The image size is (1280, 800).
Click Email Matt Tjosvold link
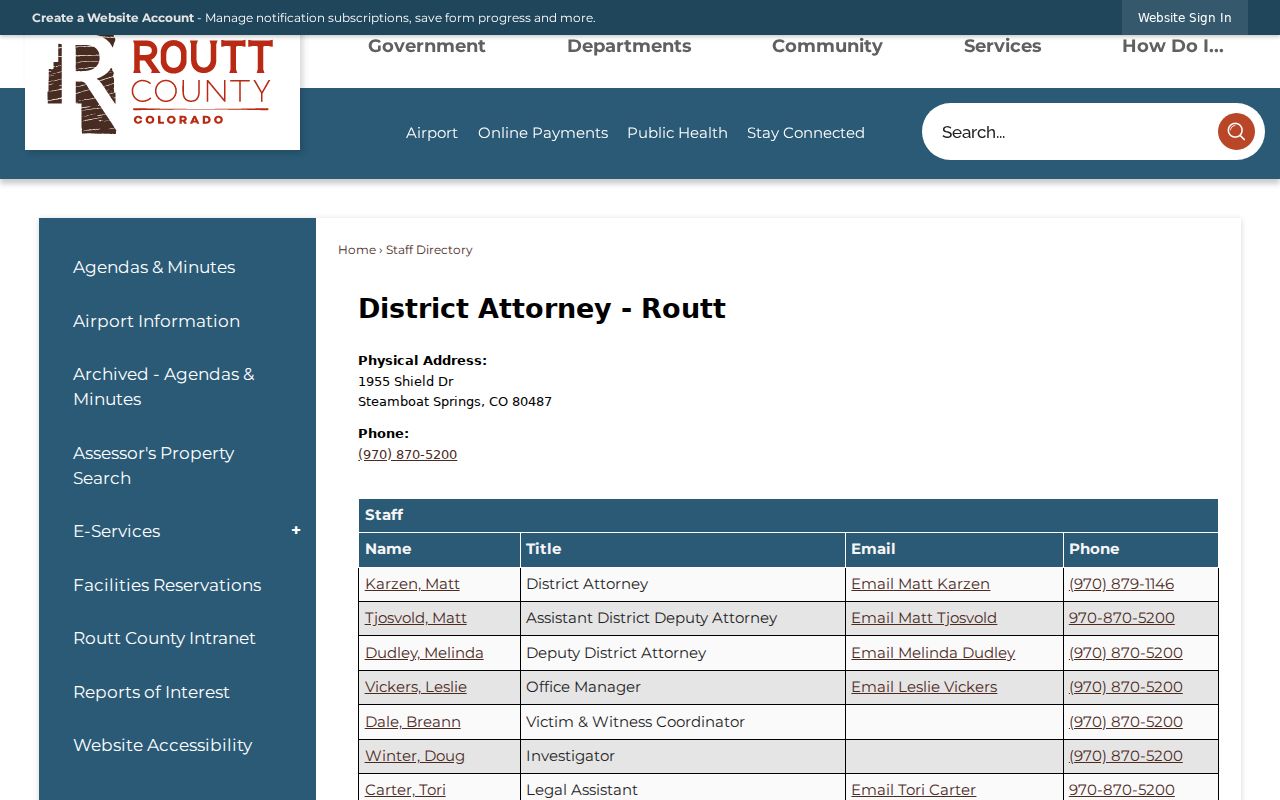click(x=924, y=618)
